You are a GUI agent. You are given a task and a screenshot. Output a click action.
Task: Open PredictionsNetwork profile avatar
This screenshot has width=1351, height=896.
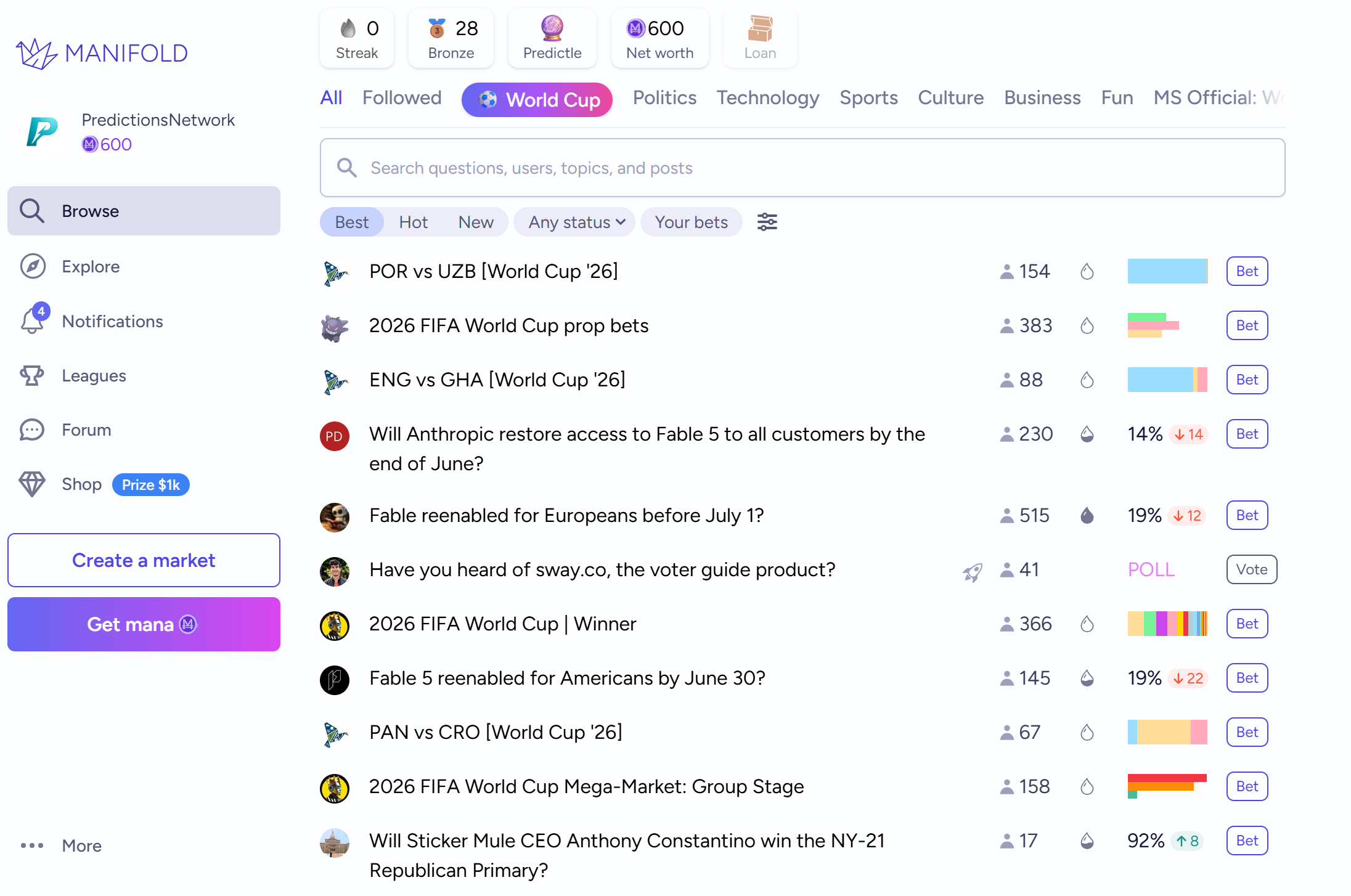pos(43,131)
